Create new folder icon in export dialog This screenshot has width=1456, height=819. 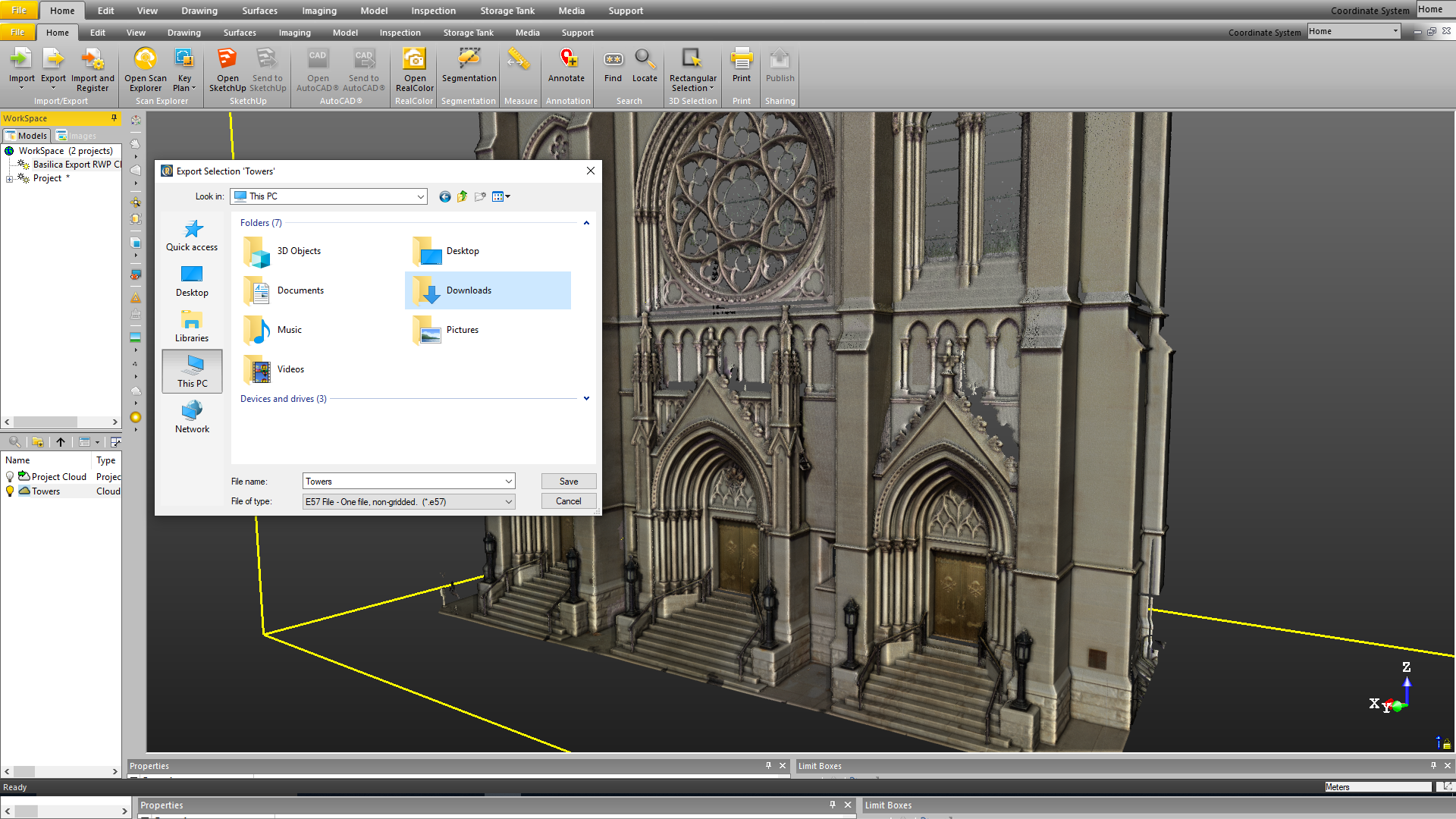coord(480,196)
